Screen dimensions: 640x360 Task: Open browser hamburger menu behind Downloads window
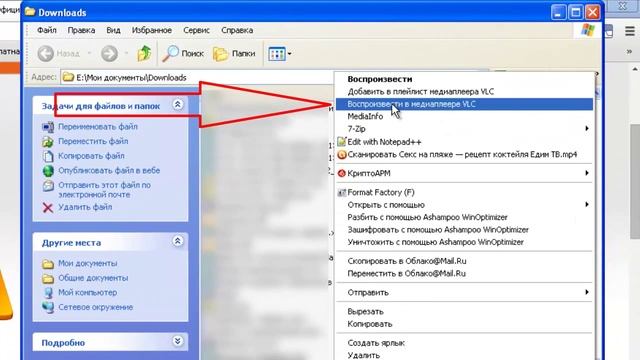coord(630,31)
